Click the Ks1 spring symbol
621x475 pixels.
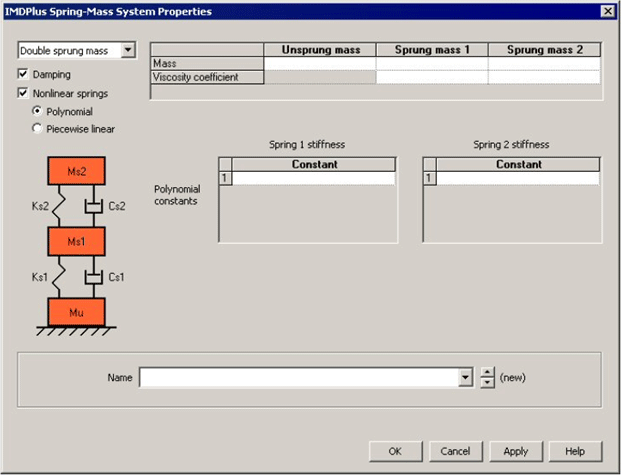(59, 277)
